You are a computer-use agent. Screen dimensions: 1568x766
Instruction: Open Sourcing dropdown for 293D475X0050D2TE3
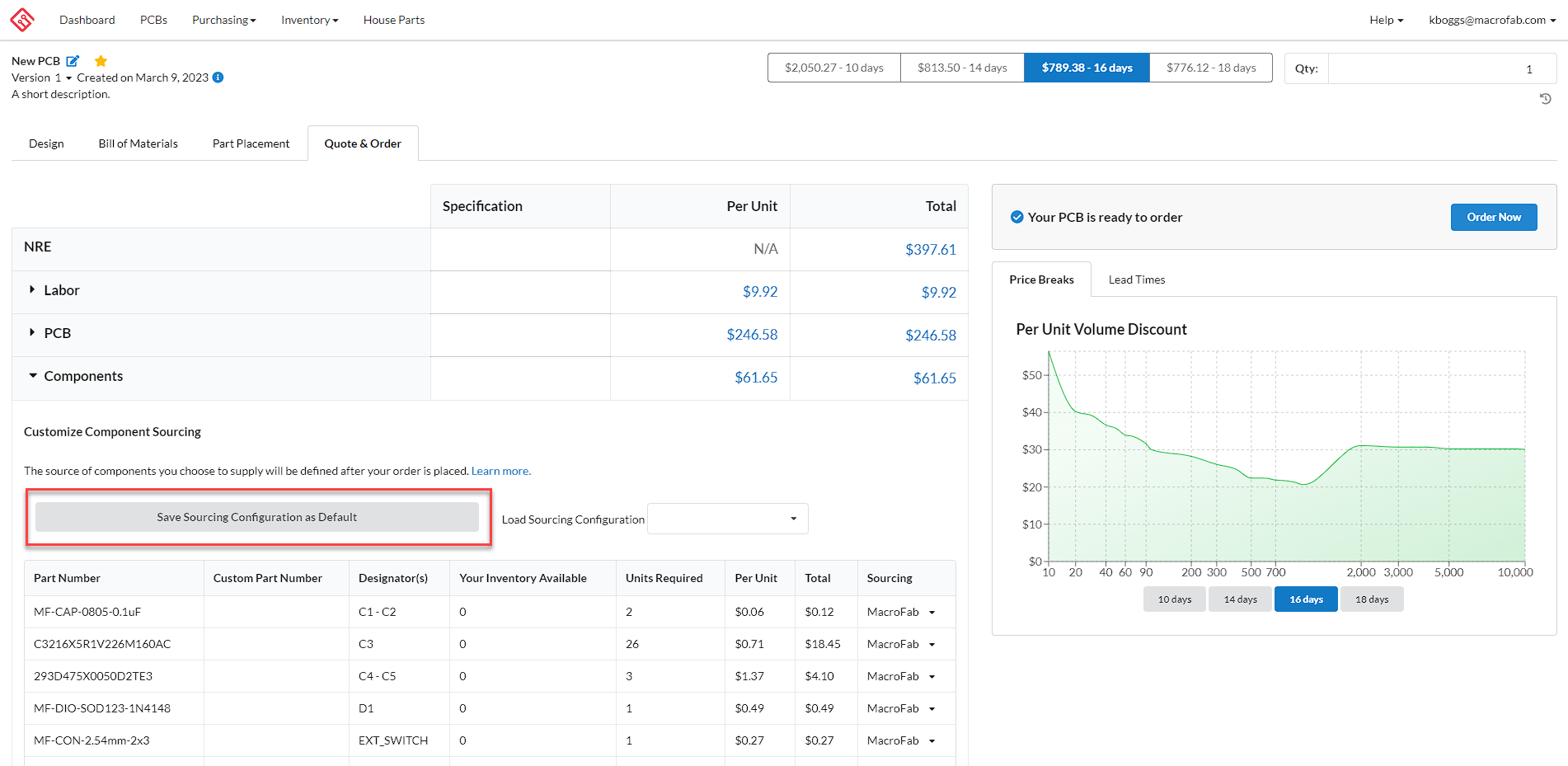click(901, 676)
